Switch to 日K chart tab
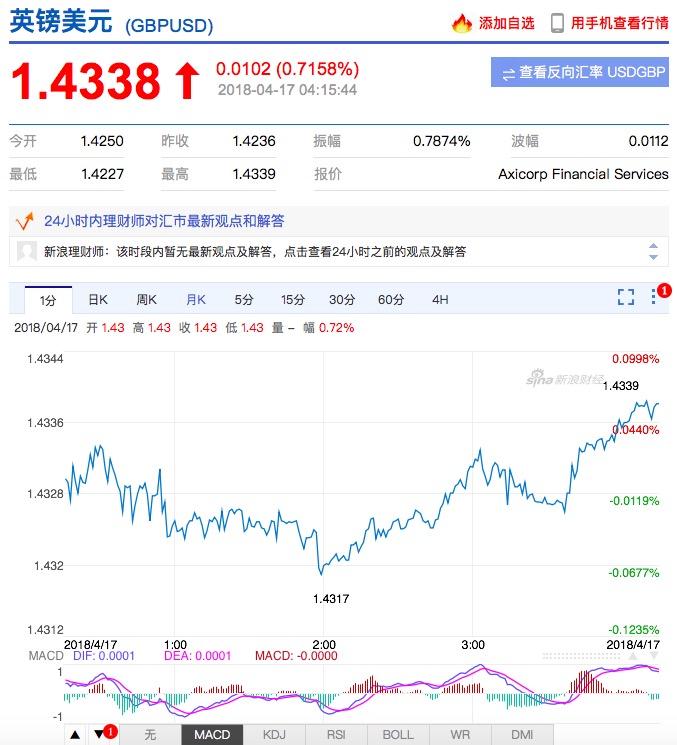The height and width of the screenshot is (745, 677). point(98,299)
